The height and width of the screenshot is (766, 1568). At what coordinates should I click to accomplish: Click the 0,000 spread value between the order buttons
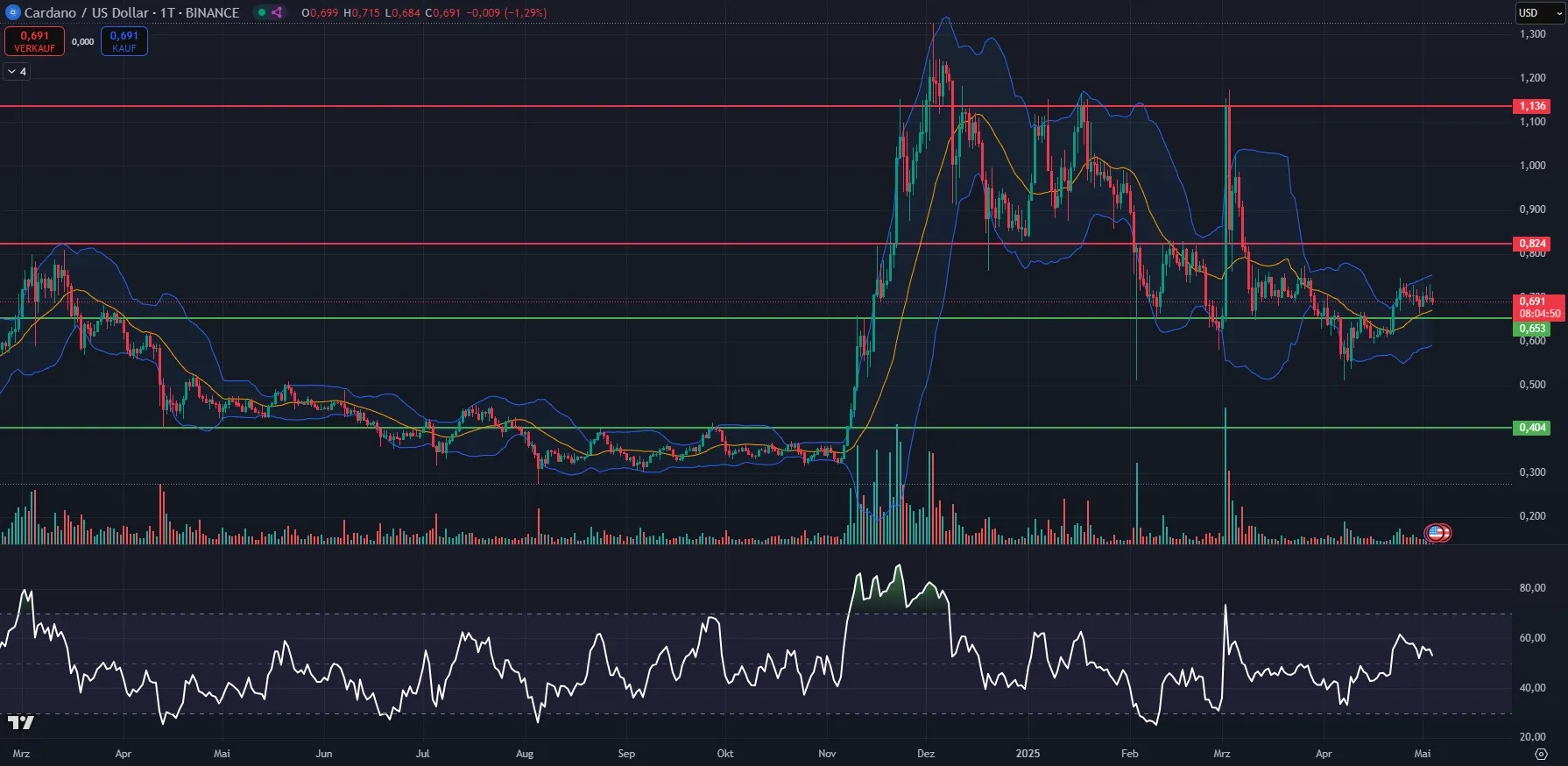(x=82, y=41)
